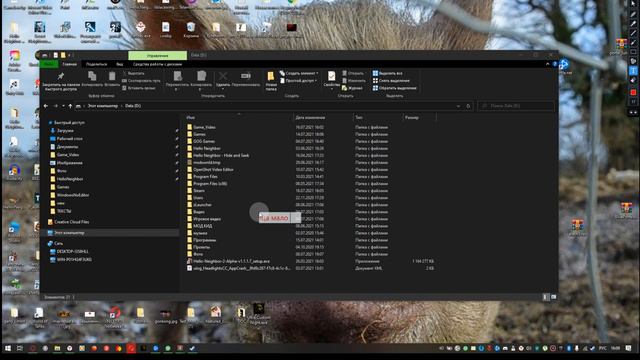Go up one folder level arrow
This screenshot has height=360, width=640.
pos(70,106)
